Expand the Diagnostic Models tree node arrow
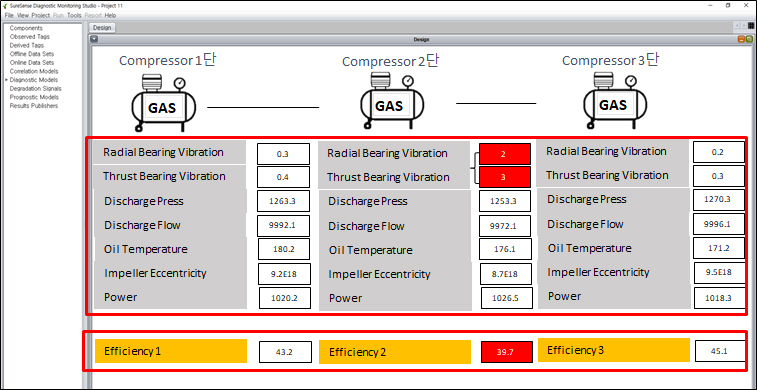 point(6,80)
